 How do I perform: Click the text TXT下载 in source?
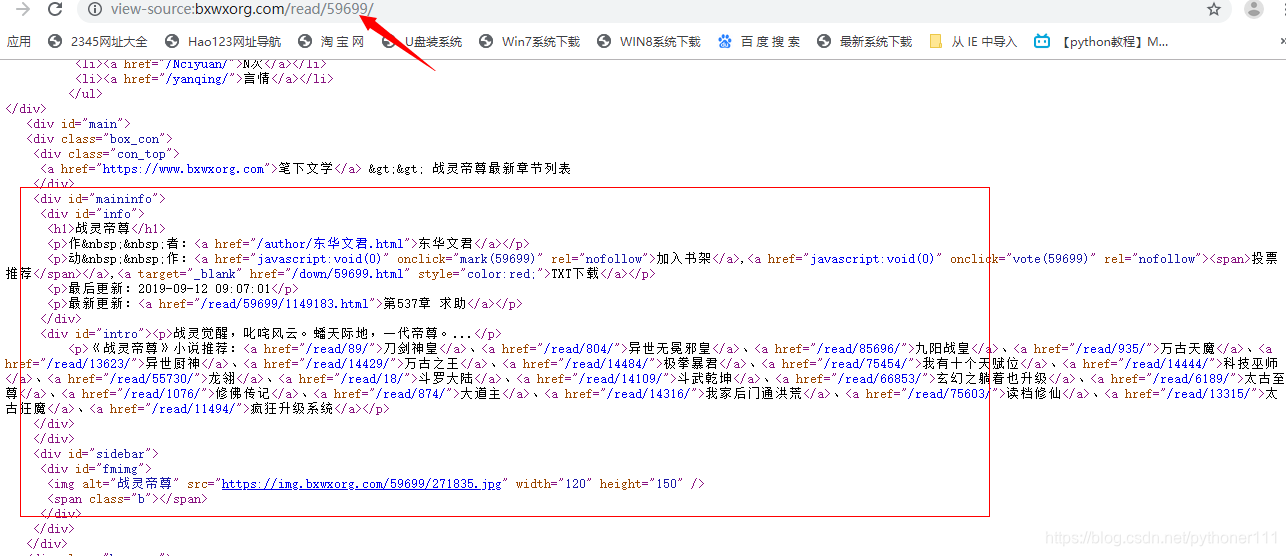(572, 274)
